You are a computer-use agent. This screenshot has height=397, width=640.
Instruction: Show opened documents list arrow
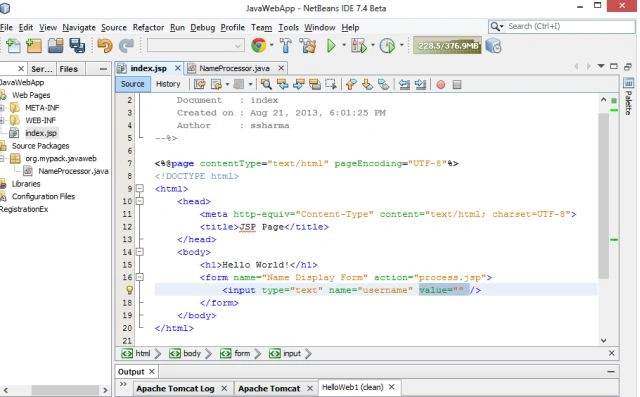601,66
